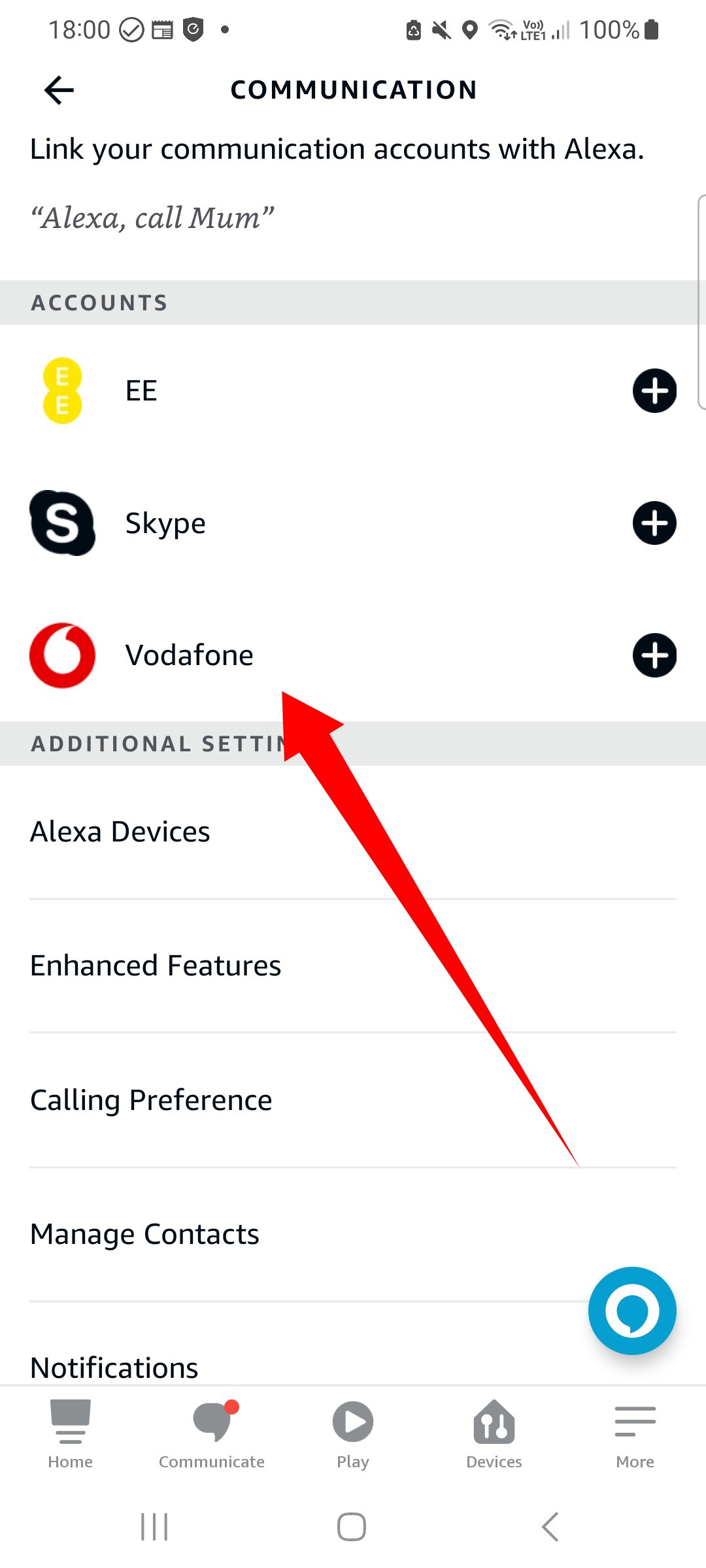The width and height of the screenshot is (706, 1568).
Task: Tap the yellow EE logo
Action: (x=62, y=391)
